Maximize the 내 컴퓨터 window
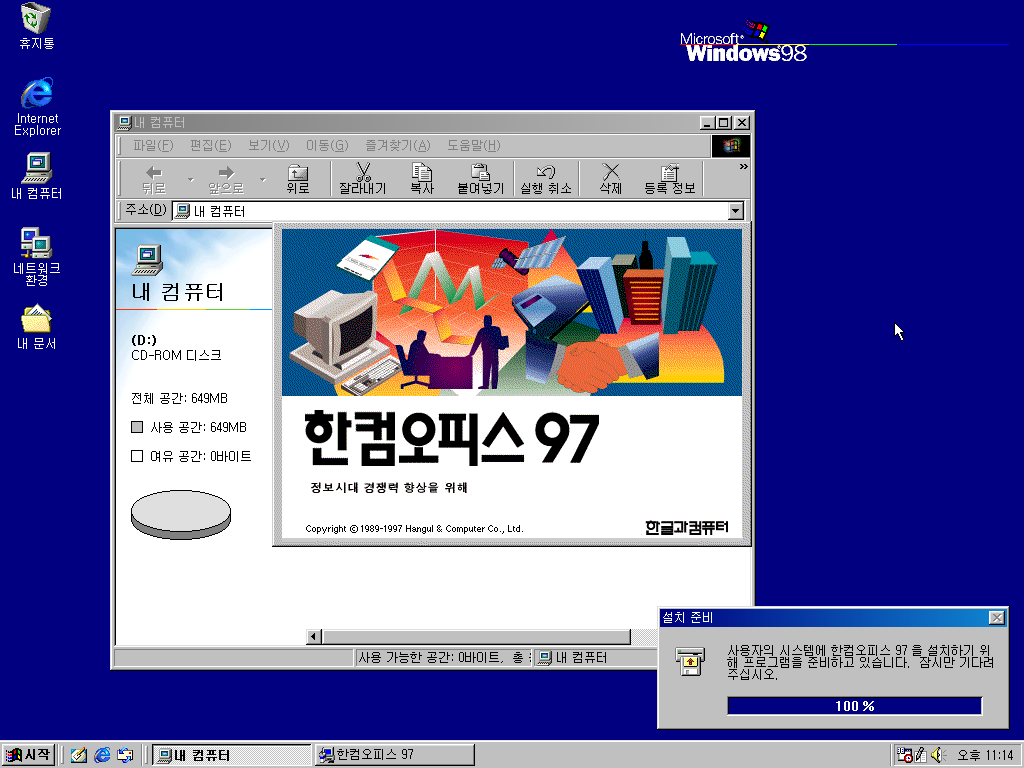This screenshot has height=768, width=1024. (724, 123)
